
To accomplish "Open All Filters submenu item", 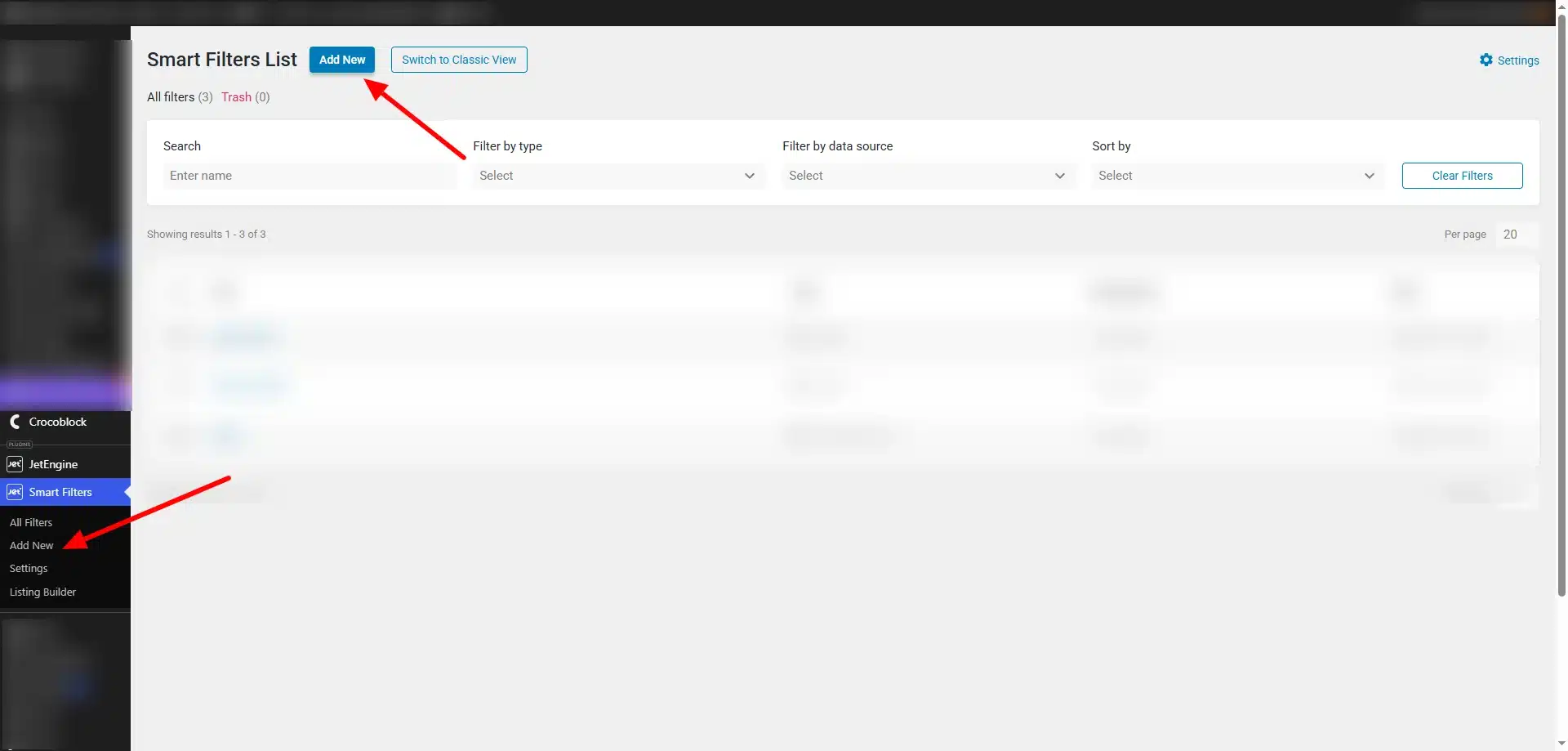I will (x=31, y=522).
